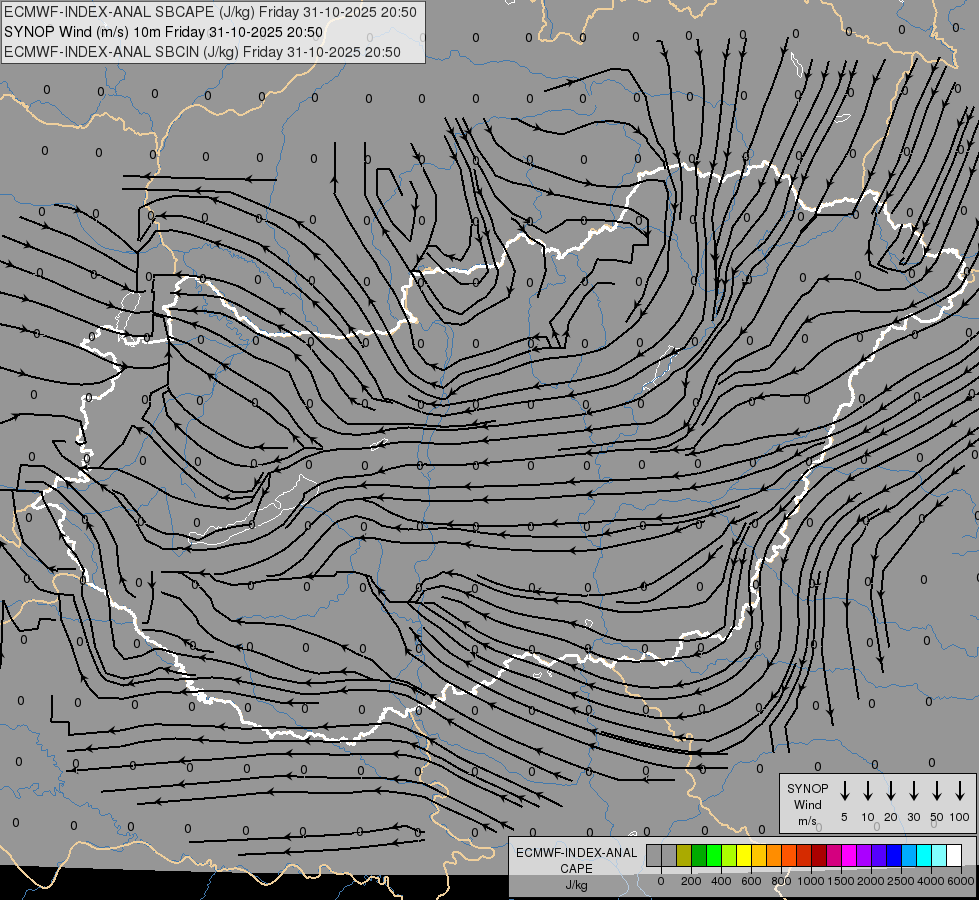Click the 4000 value on the CAPE scale

[x=930, y=881]
